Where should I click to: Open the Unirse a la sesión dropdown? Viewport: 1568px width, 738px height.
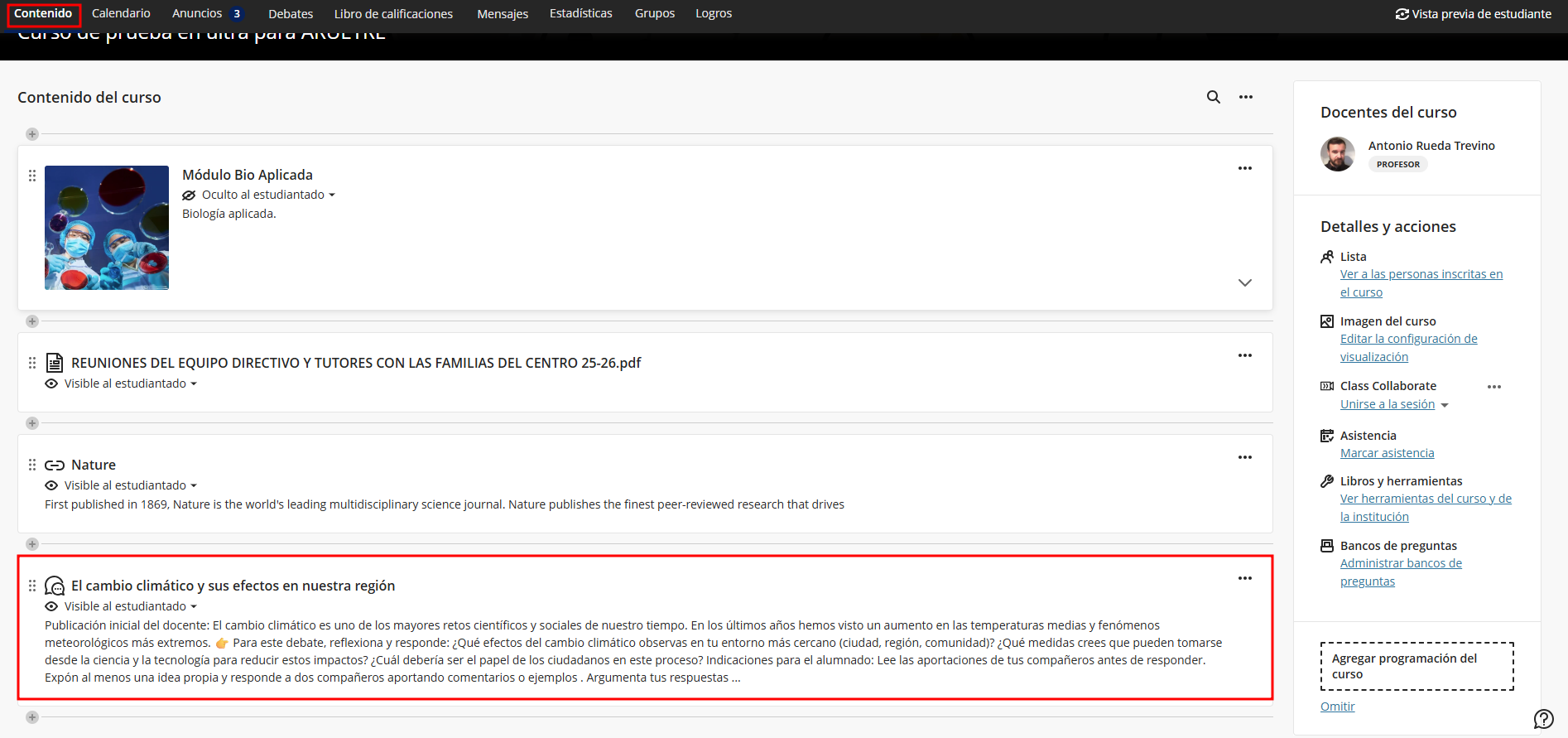(1444, 405)
